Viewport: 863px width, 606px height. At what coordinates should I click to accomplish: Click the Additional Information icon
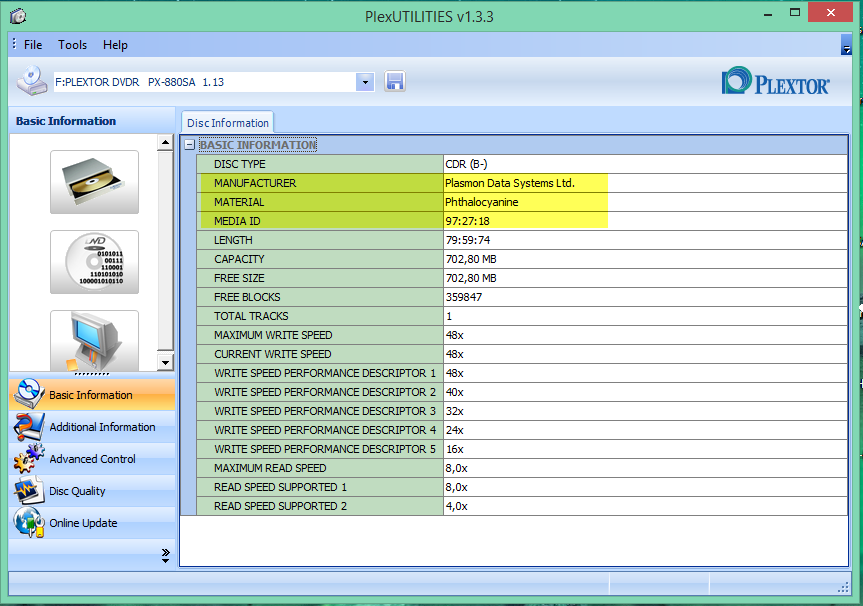pos(29,427)
